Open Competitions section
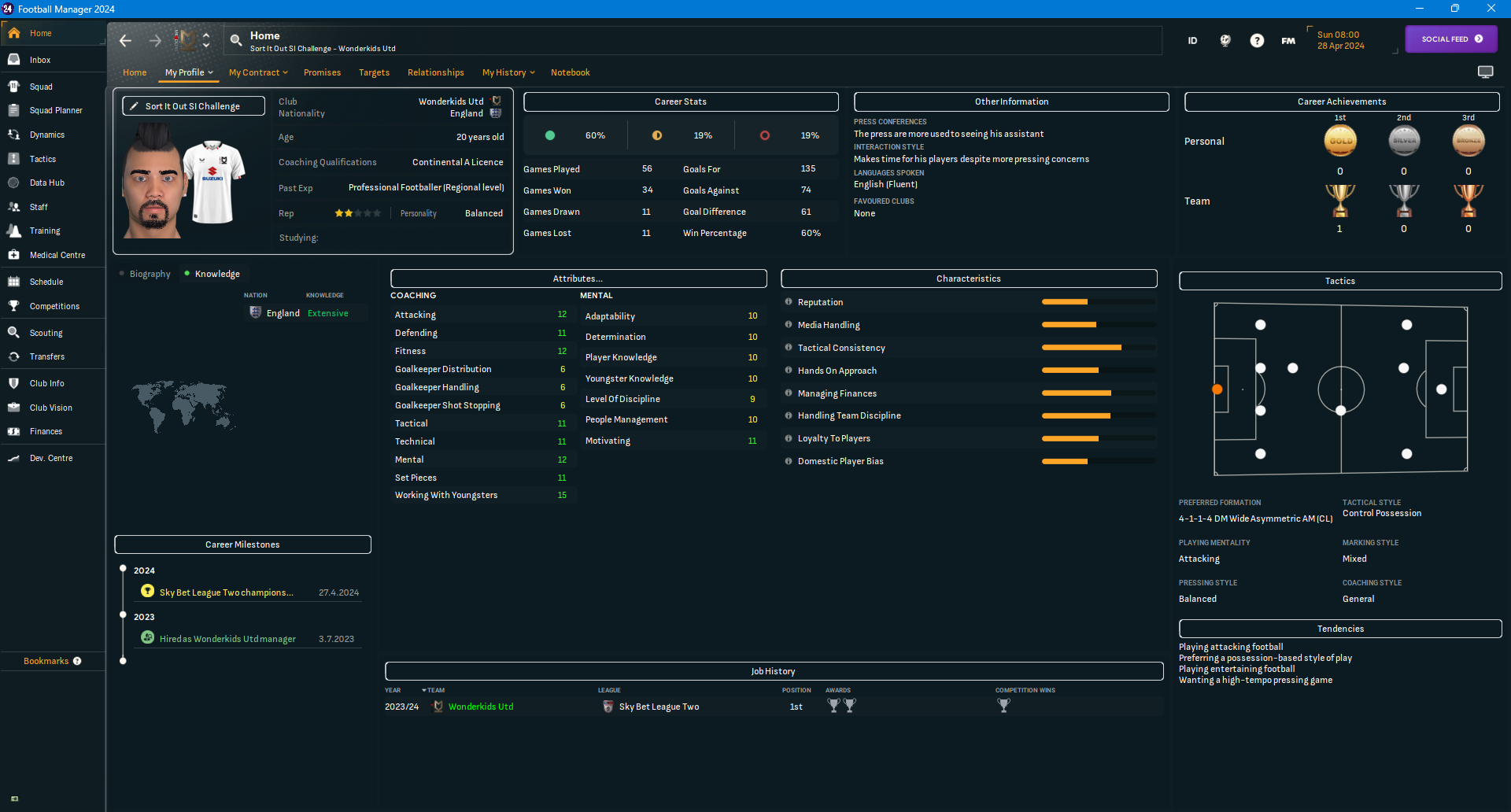 pos(52,306)
